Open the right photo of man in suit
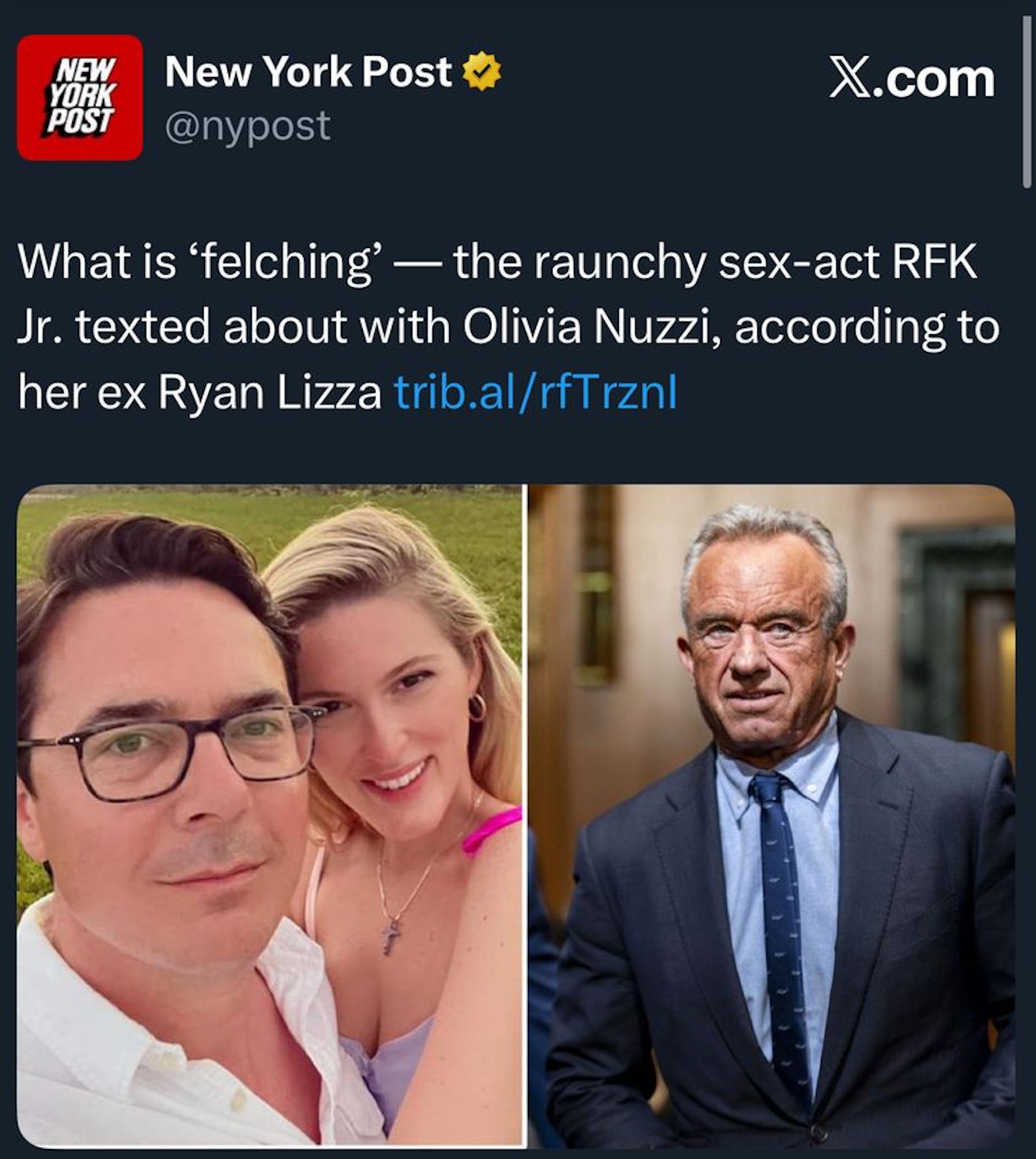The height and width of the screenshot is (1159, 1036). 772,816
